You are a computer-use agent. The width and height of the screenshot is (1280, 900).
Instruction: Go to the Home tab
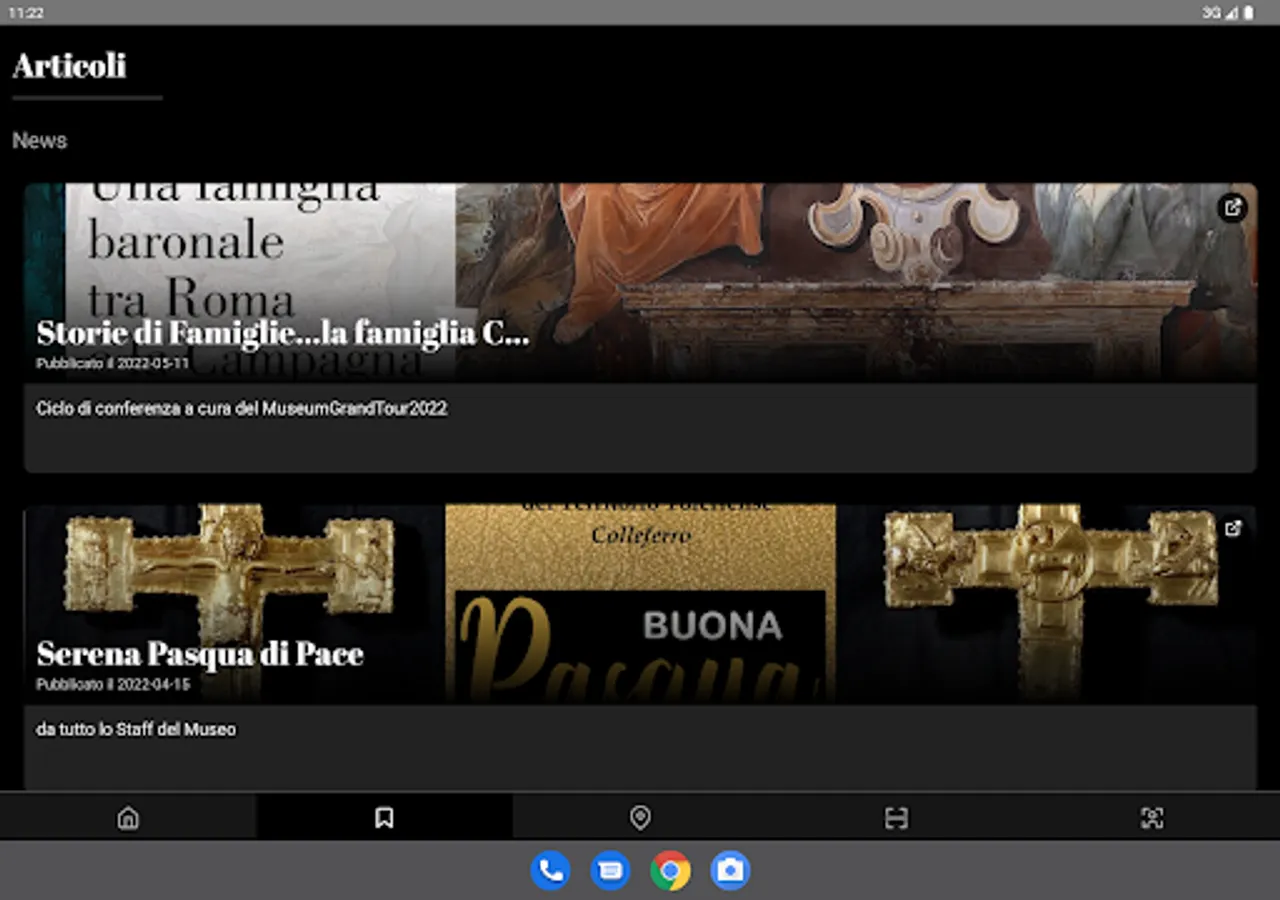(128, 818)
